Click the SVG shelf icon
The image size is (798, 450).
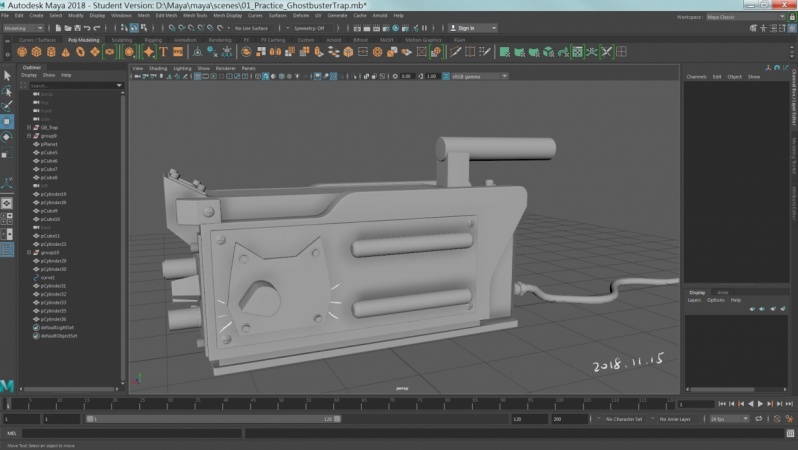(x=178, y=52)
